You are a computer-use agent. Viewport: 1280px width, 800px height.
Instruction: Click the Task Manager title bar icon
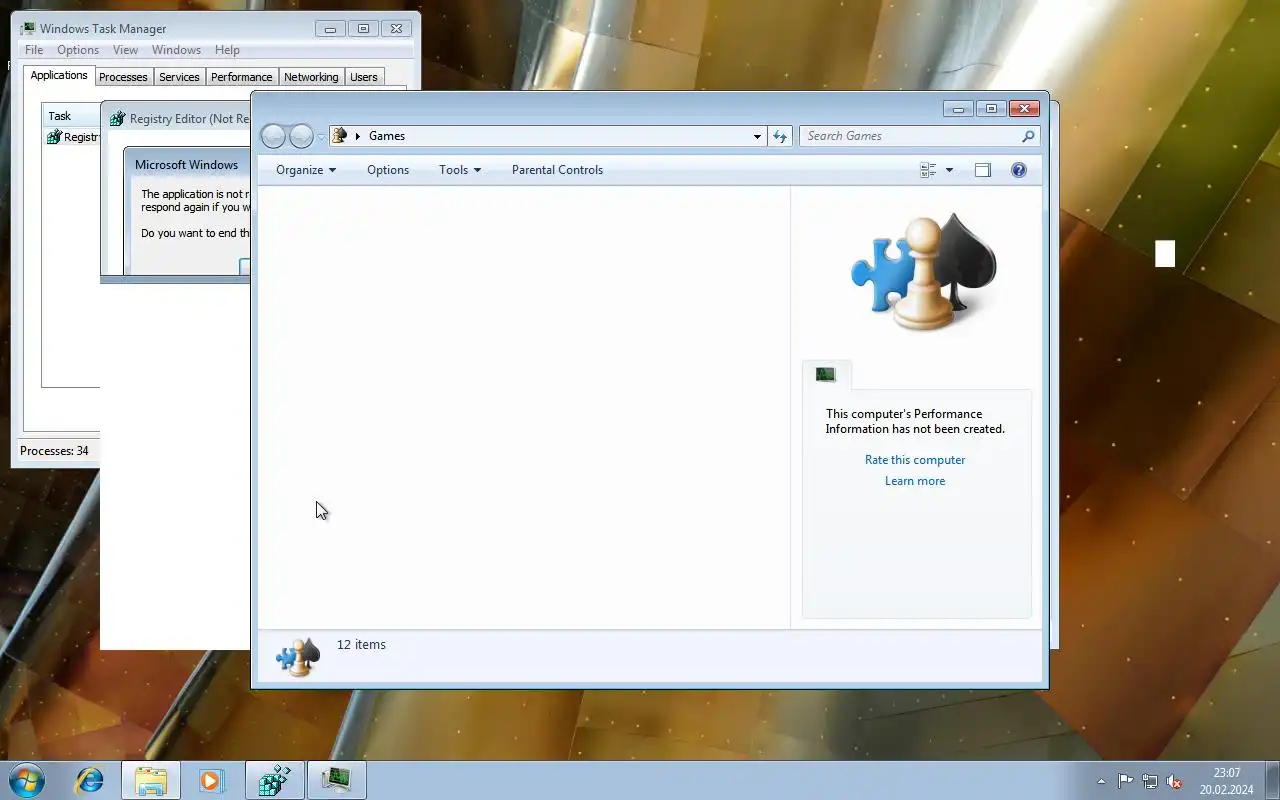[28, 29]
